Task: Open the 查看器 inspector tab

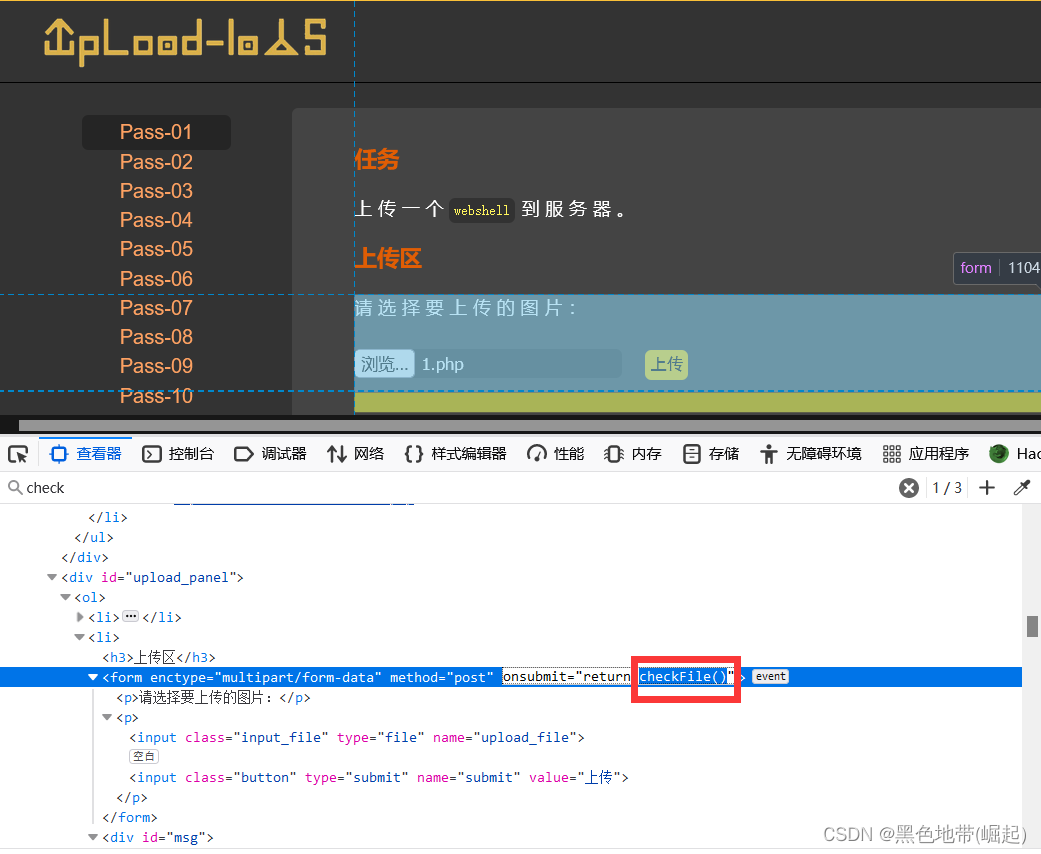Action: point(86,454)
